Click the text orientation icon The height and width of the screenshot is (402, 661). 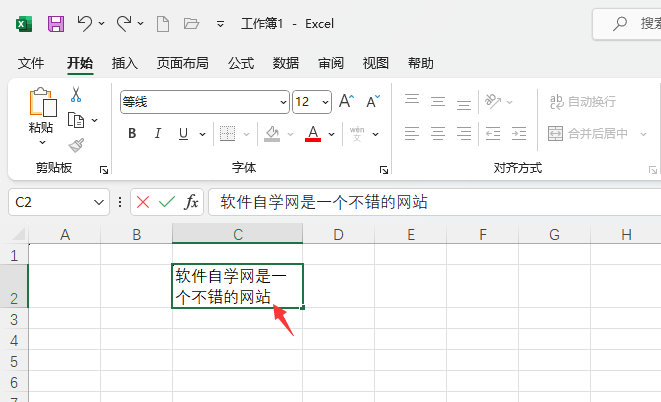[492, 102]
